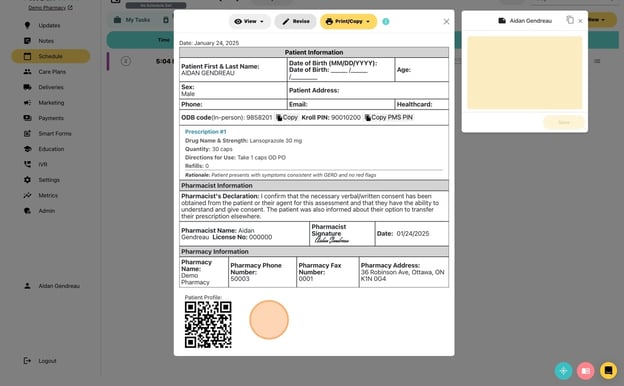Screen dimensions: 624x386
Task: Click inside the yellow note text area
Action: pyautogui.click(x=525, y=72)
